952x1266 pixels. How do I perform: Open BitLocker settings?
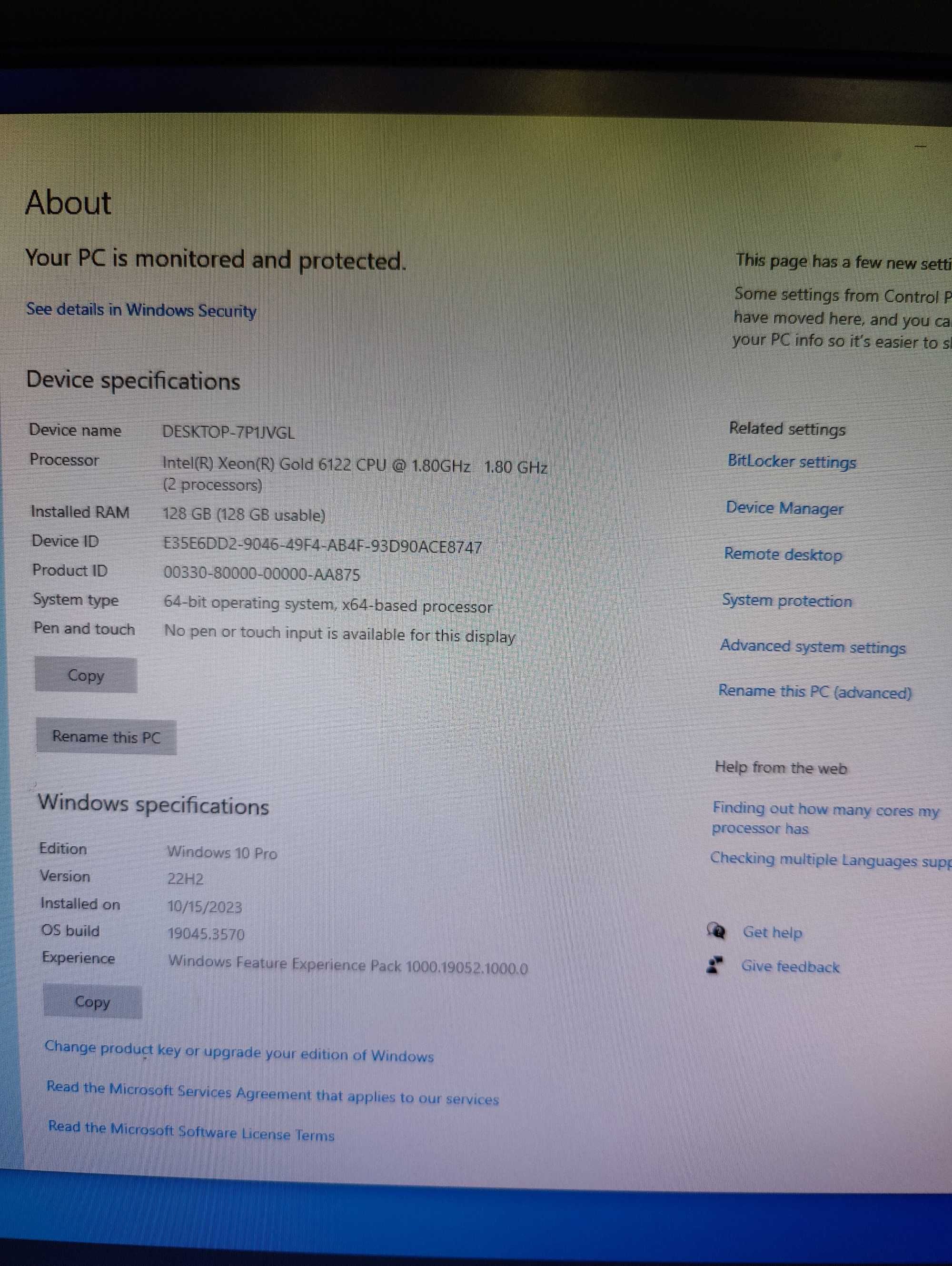[792, 461]
